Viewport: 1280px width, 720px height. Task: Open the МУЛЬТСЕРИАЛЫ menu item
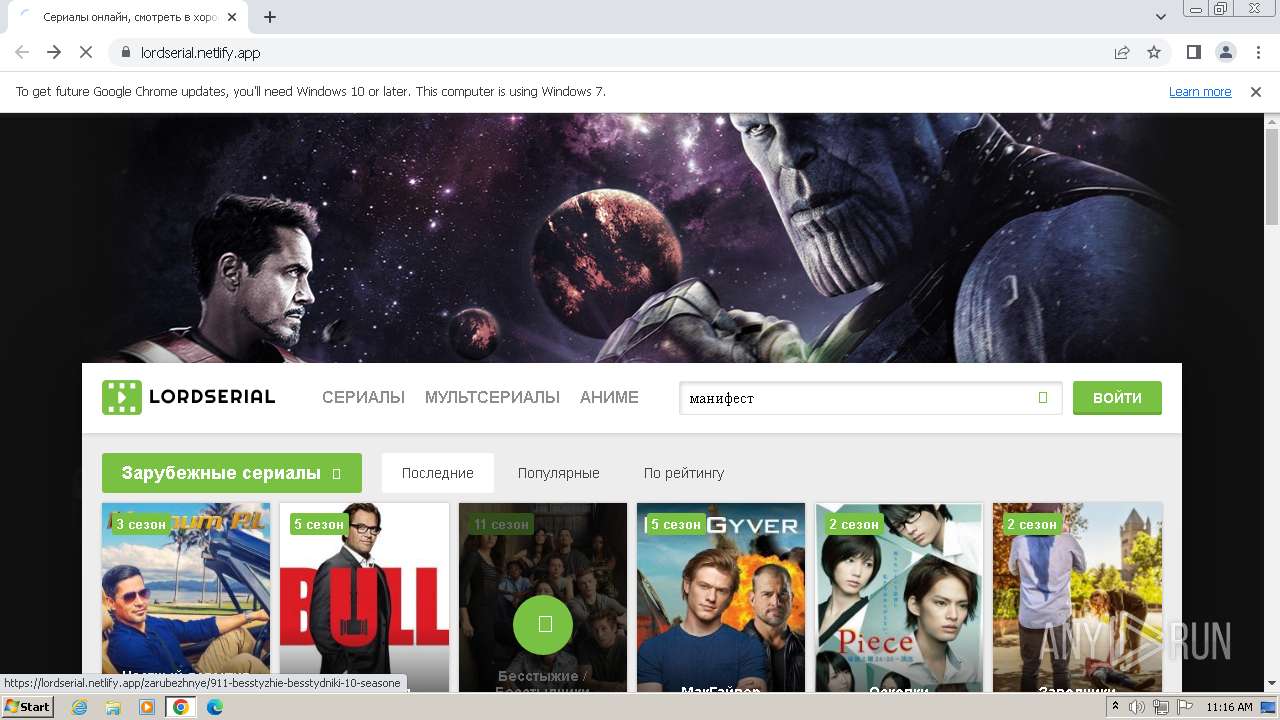pyautogui.click(x=492, y=397)
